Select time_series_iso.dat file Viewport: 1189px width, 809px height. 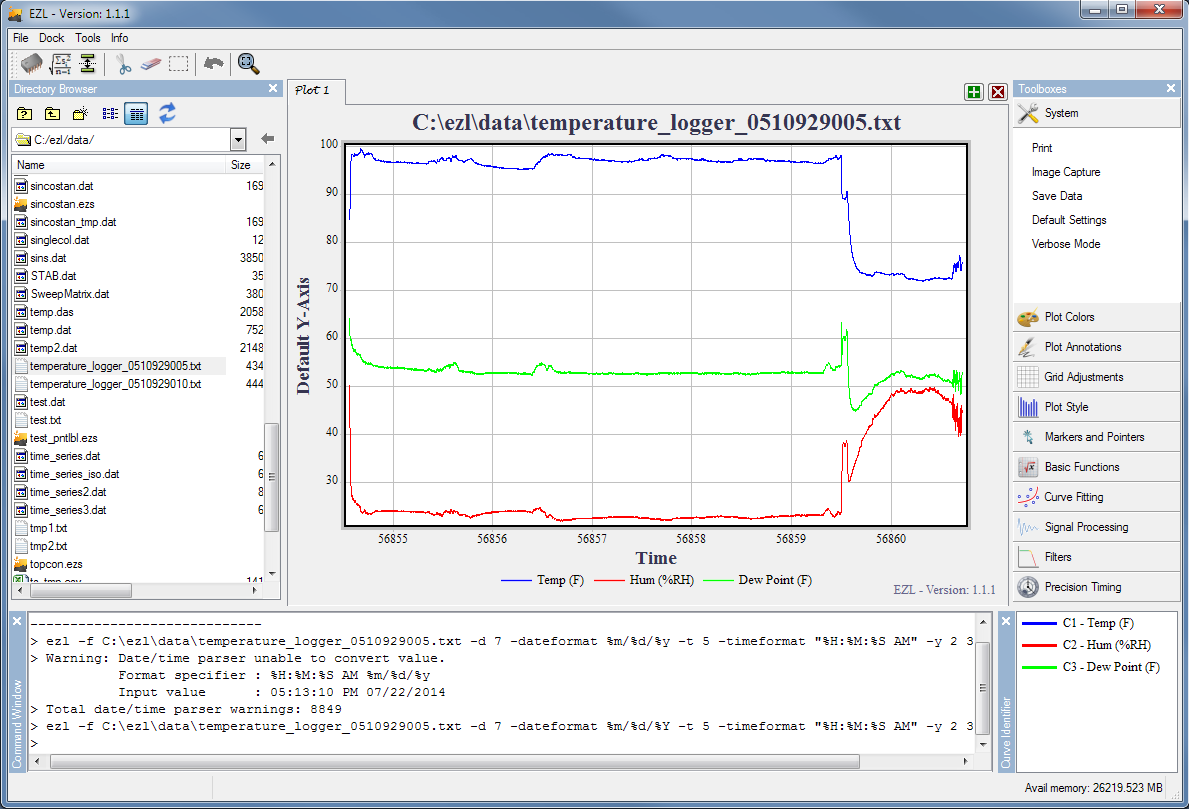click(74, 474)
